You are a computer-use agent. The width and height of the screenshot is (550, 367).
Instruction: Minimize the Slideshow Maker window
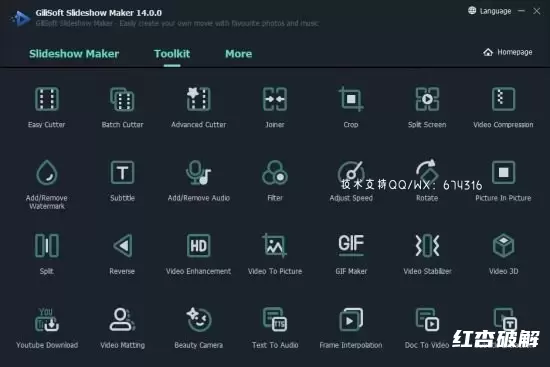[522, 11]
